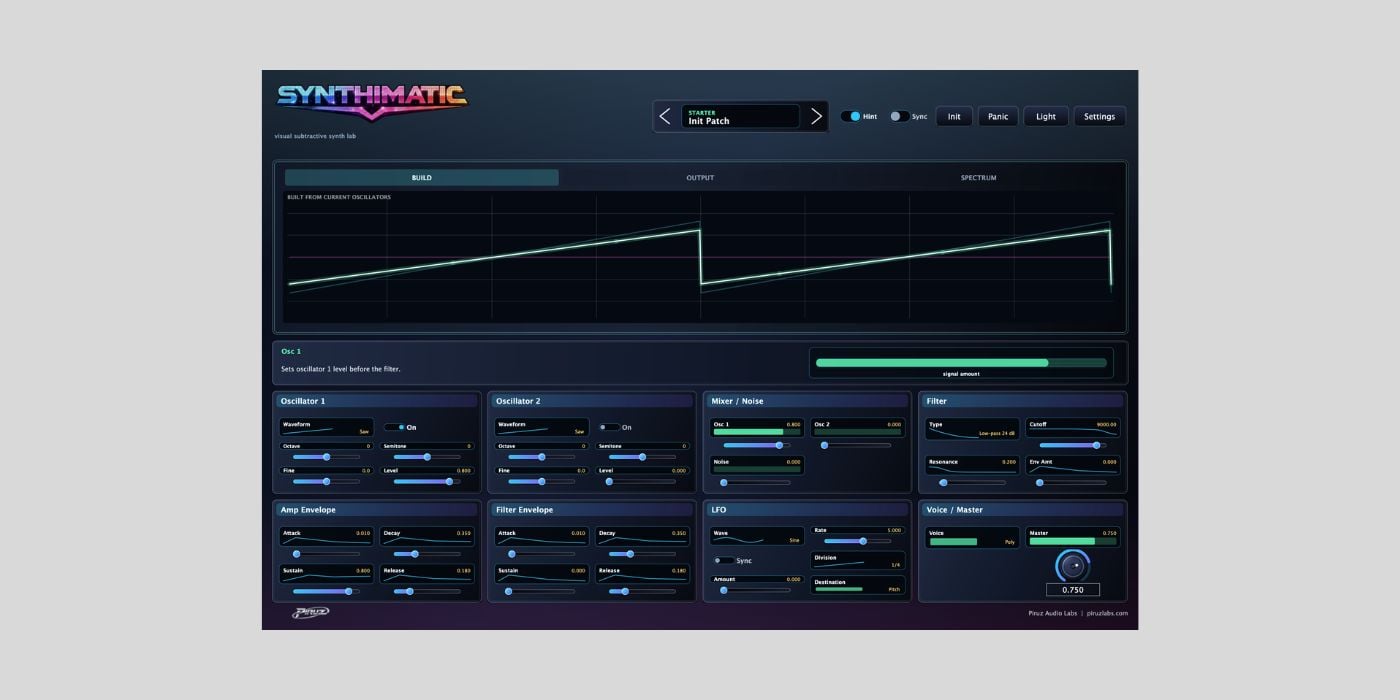The height and width of the screenshot is (700, 1400).
Task: Open the piruzlabs.com link
Action: 1106,613
